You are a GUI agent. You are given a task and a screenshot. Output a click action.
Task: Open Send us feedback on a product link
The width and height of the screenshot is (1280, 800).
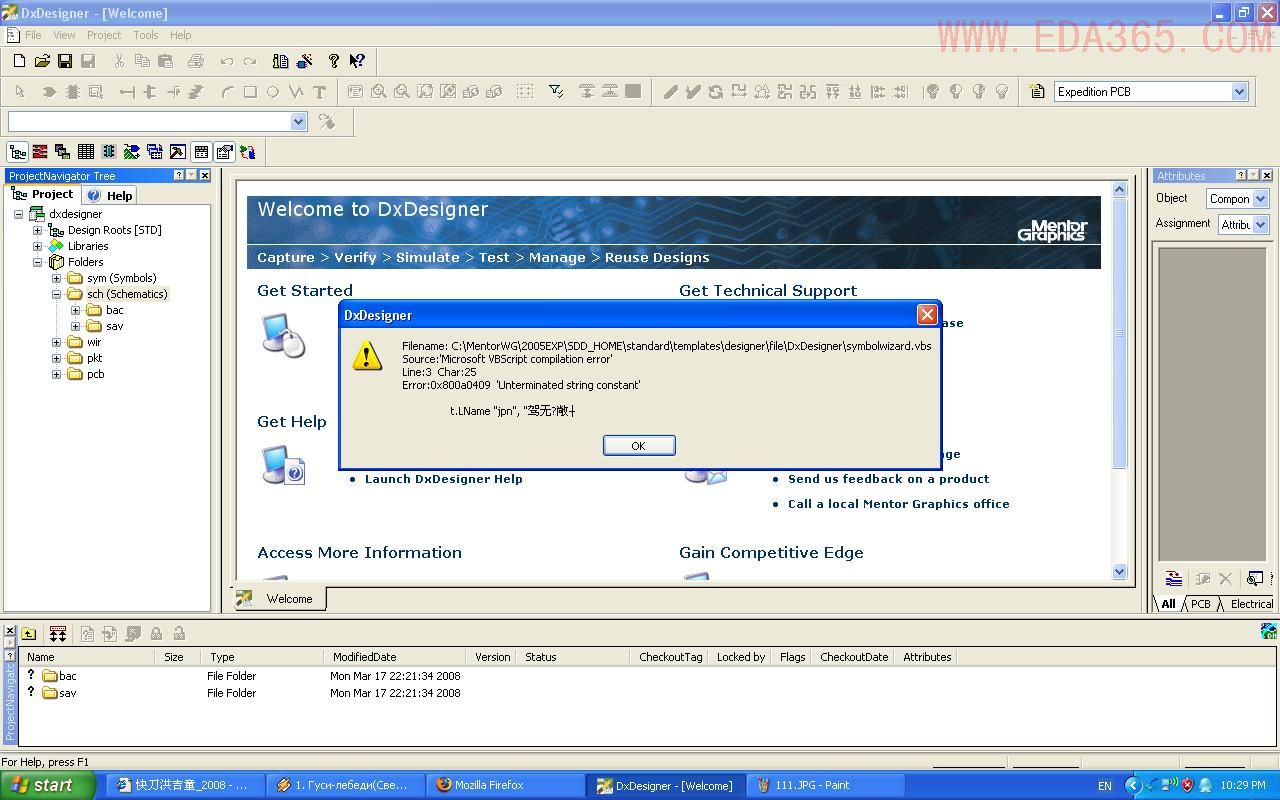click(x=889, y=479)
